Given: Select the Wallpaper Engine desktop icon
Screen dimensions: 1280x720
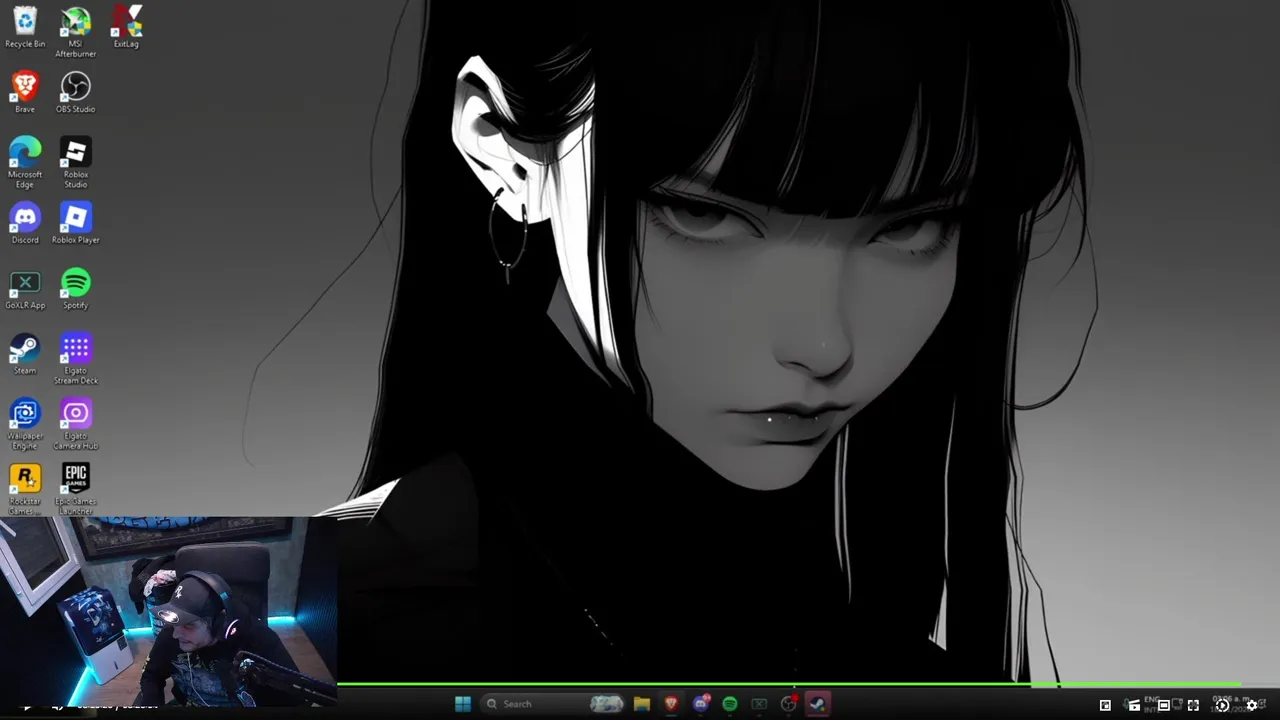Looking at the screenshot, I should point(25,425).
